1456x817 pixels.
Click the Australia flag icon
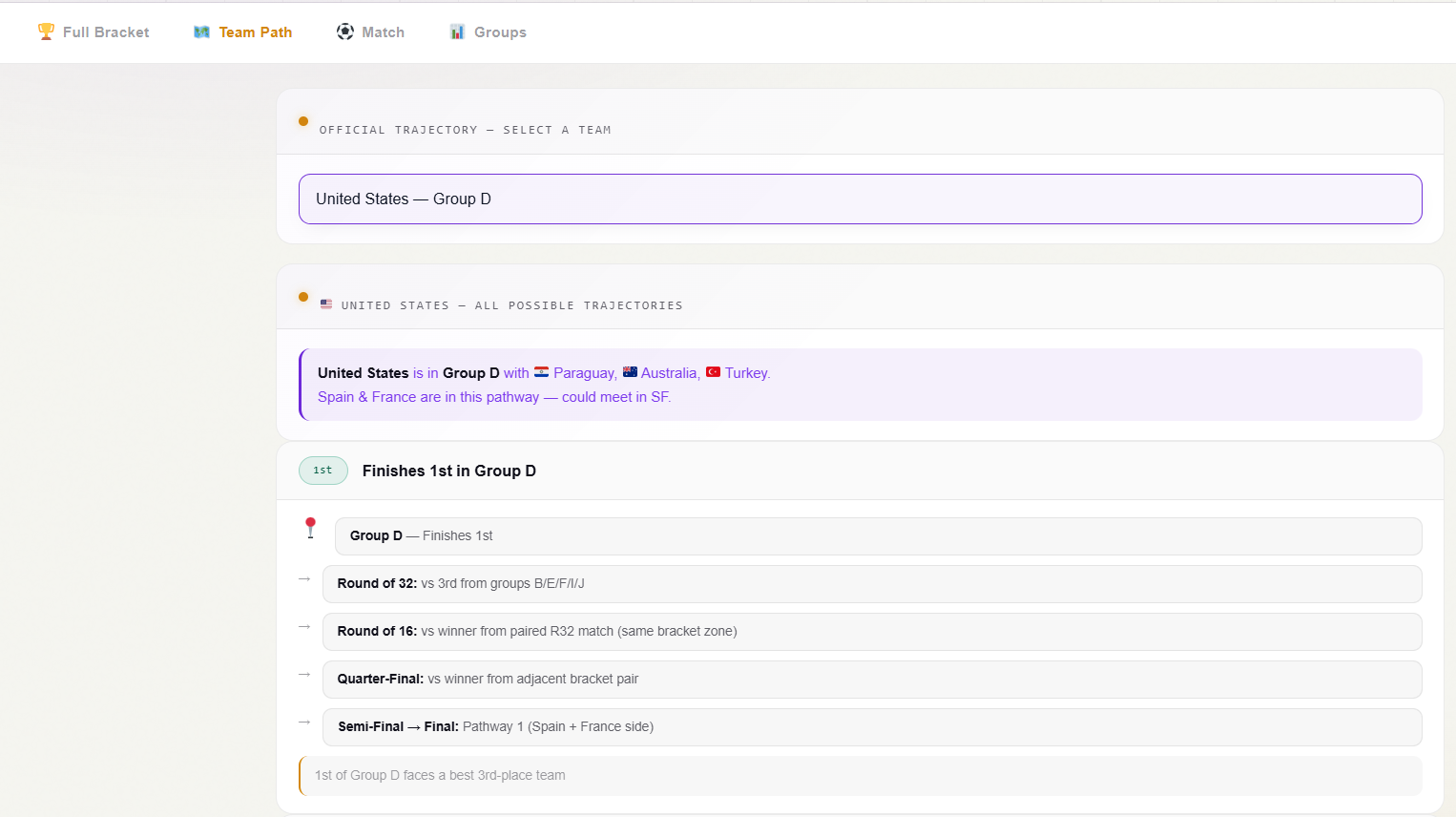pos(630,372)
